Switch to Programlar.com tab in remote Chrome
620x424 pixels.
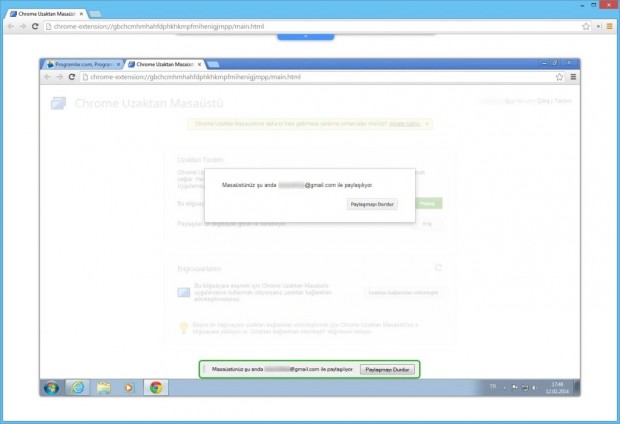pos(82,64)
